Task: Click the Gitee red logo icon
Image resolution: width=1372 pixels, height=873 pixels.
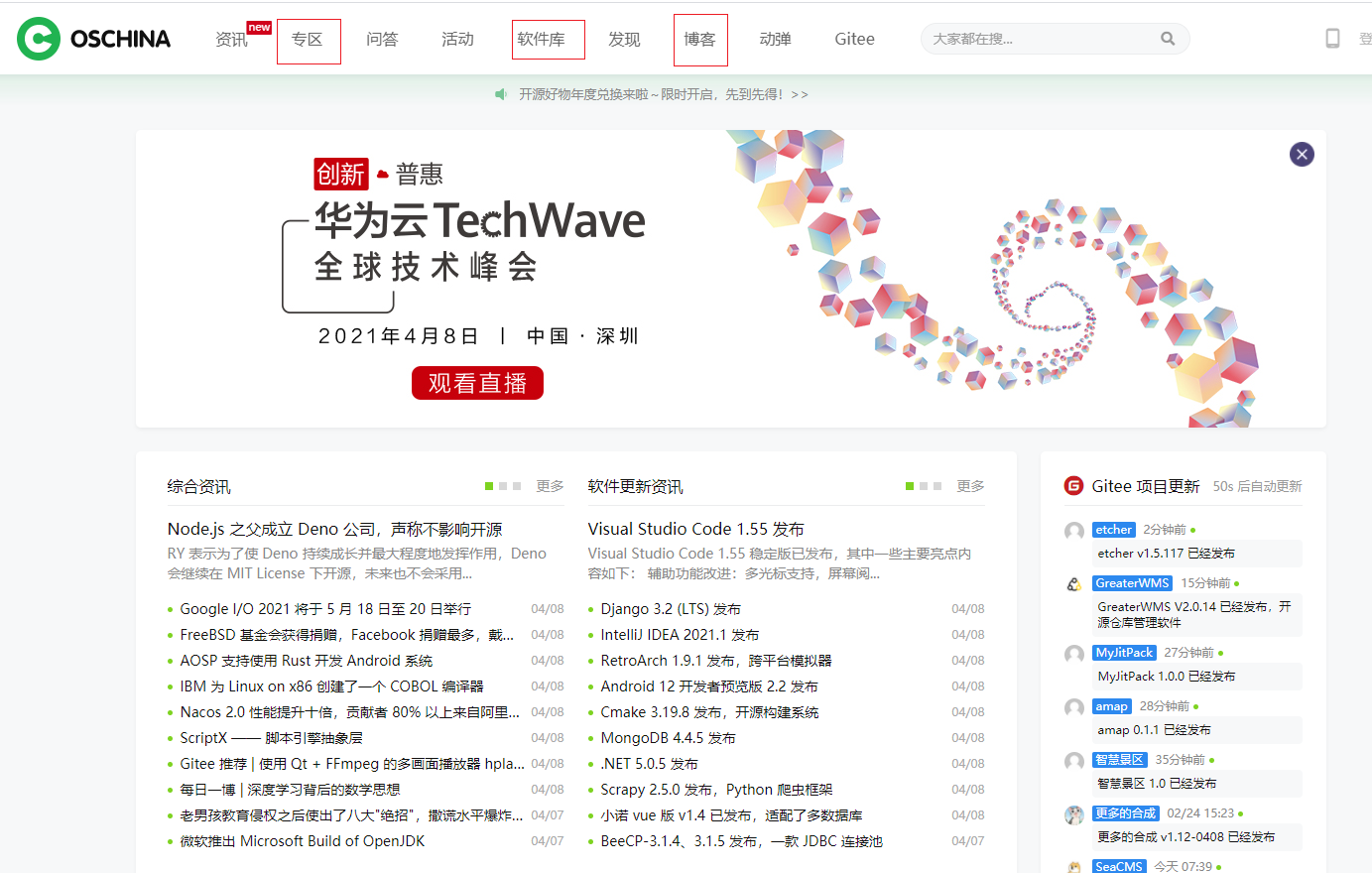Action: click(1073, 485)
